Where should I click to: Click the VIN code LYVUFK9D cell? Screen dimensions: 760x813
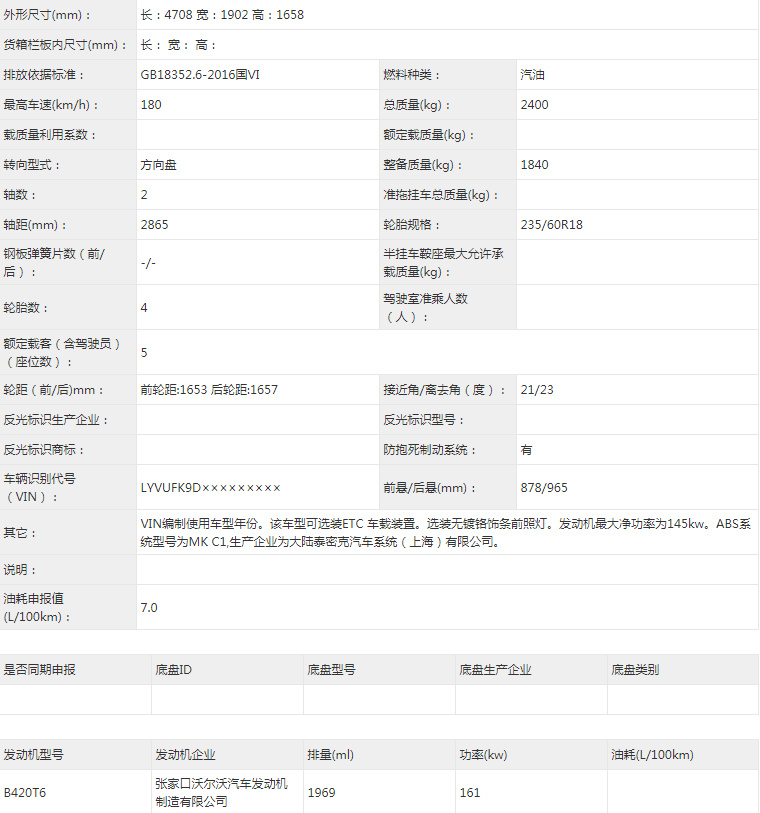point(258,487)
